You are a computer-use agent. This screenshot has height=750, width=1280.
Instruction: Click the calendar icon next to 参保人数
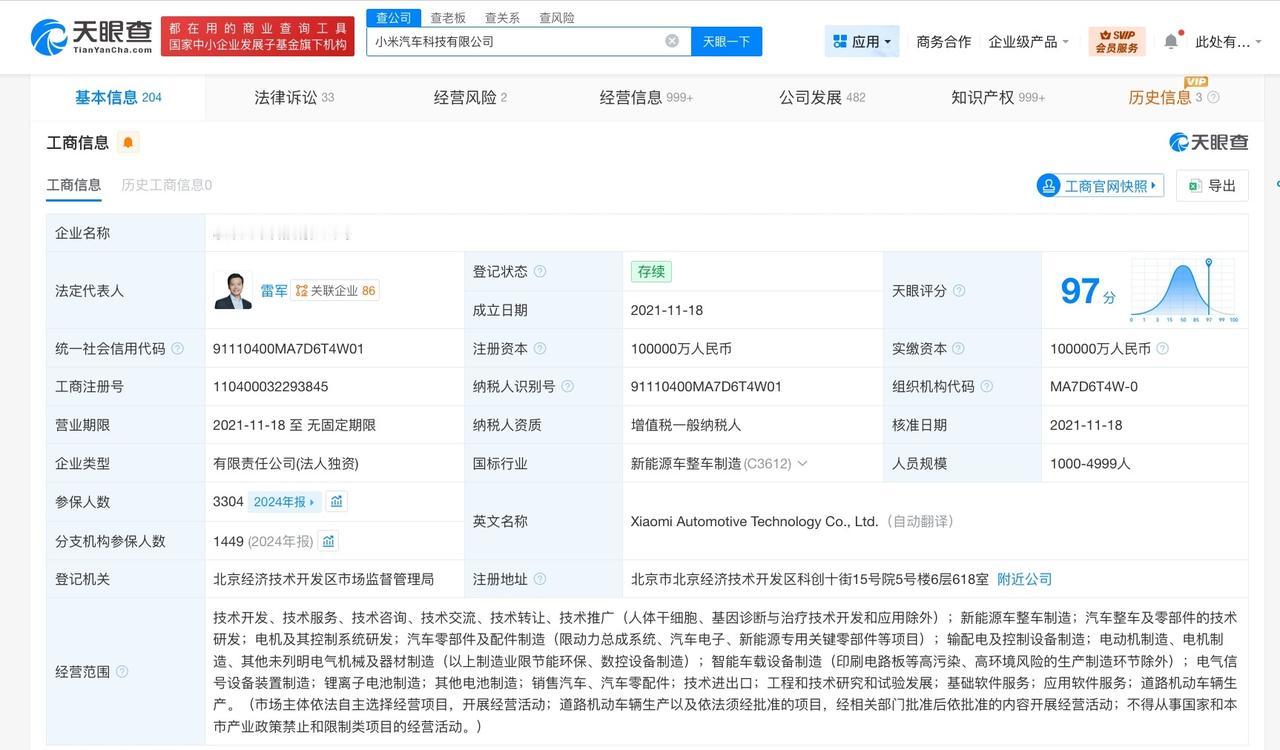point(336,501)
